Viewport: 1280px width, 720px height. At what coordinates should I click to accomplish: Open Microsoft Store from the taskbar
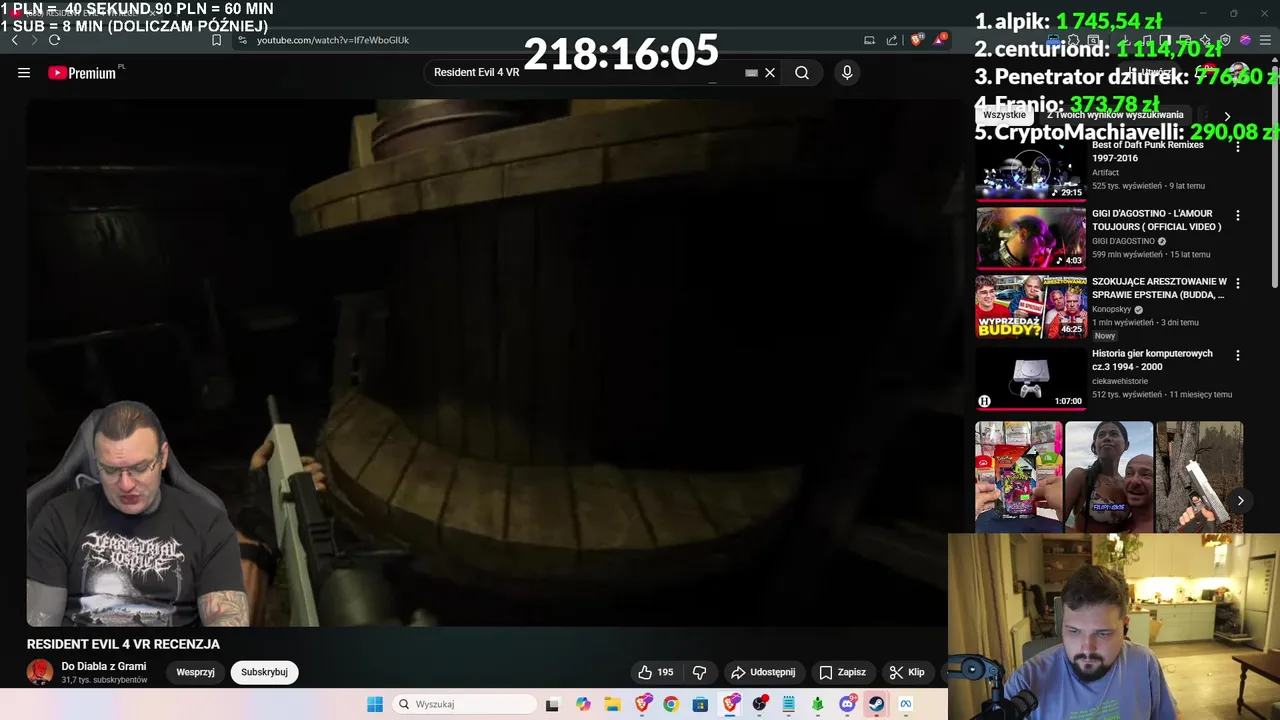pyautogui.click(x=700, y=704)
